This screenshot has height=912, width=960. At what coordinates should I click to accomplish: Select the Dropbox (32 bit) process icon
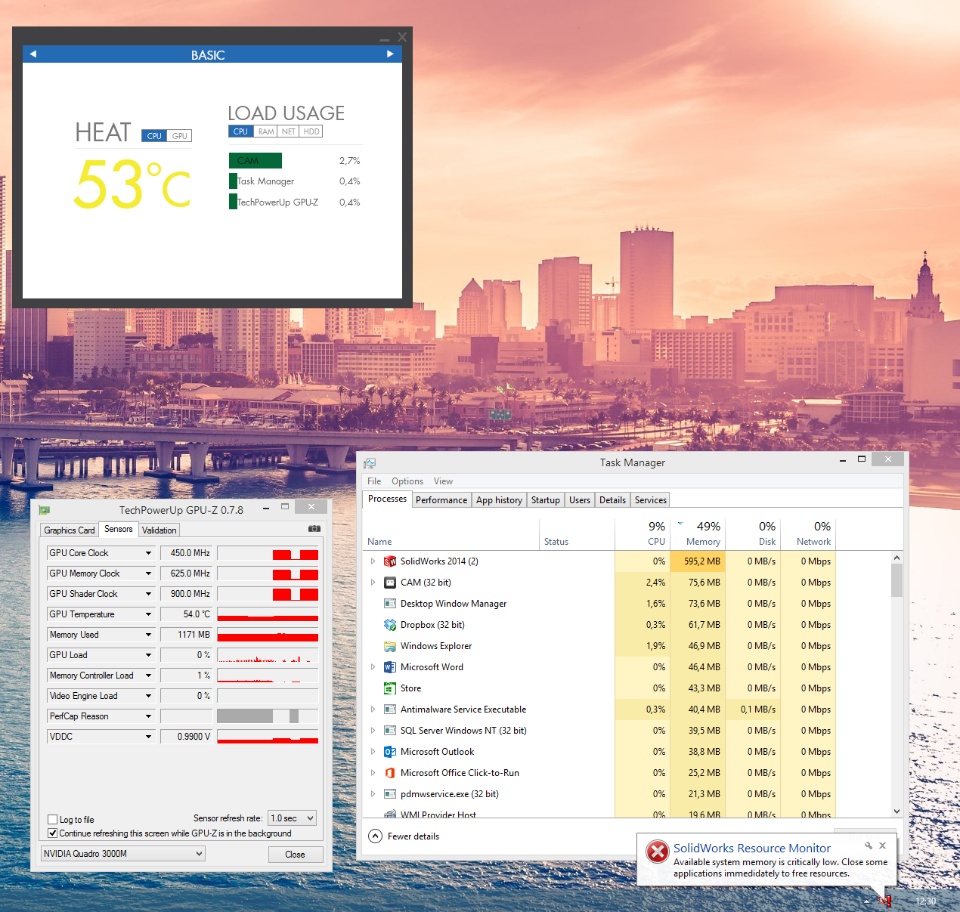coord(389,625)
